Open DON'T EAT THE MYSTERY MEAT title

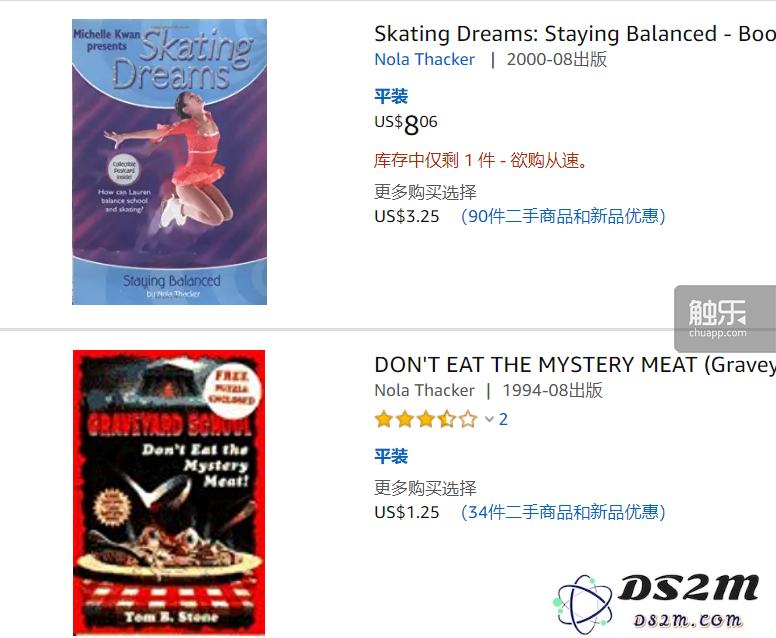[x=575, y=365]
